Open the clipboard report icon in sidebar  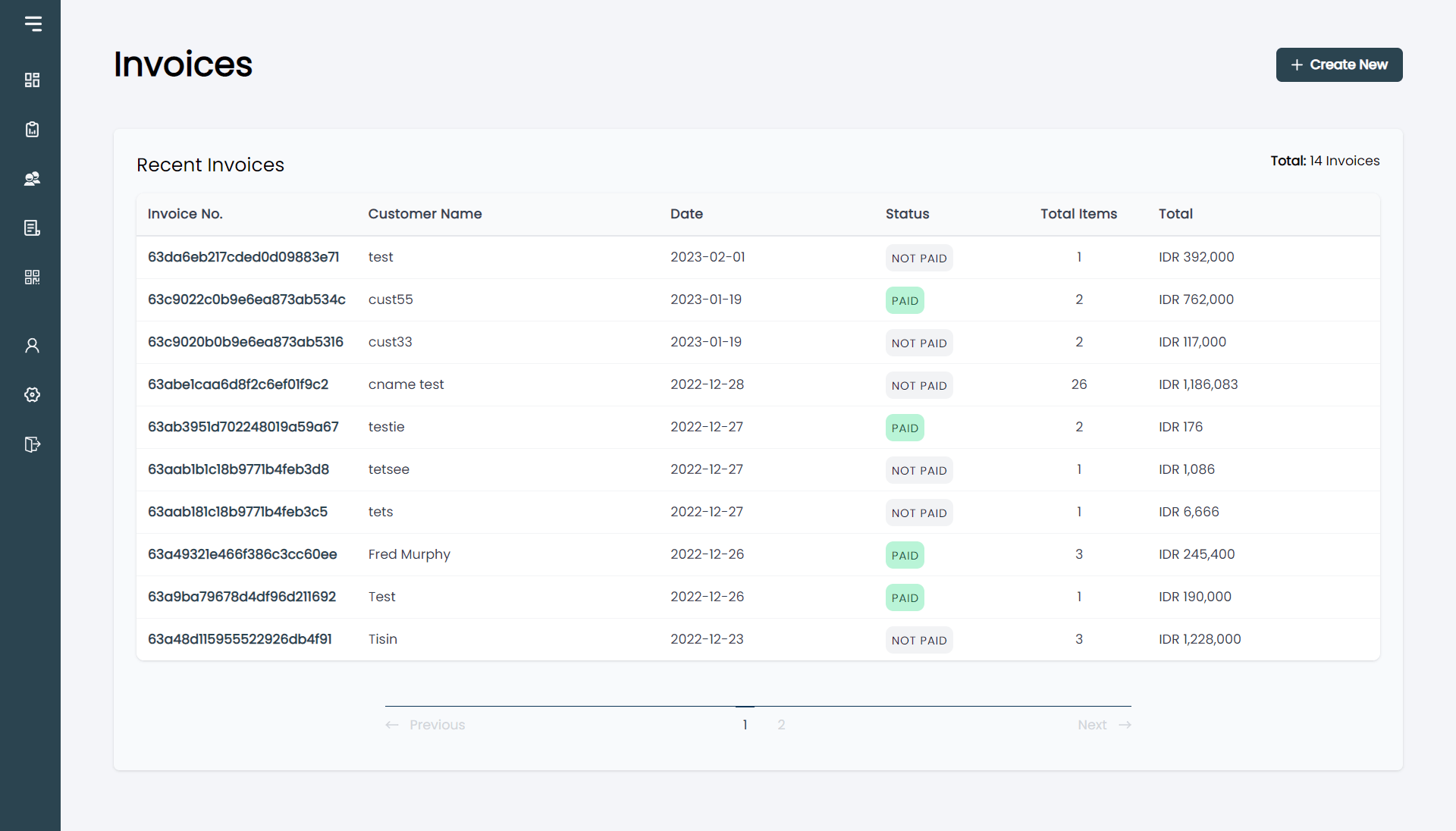pyautogui.click(x=32, y=129)
